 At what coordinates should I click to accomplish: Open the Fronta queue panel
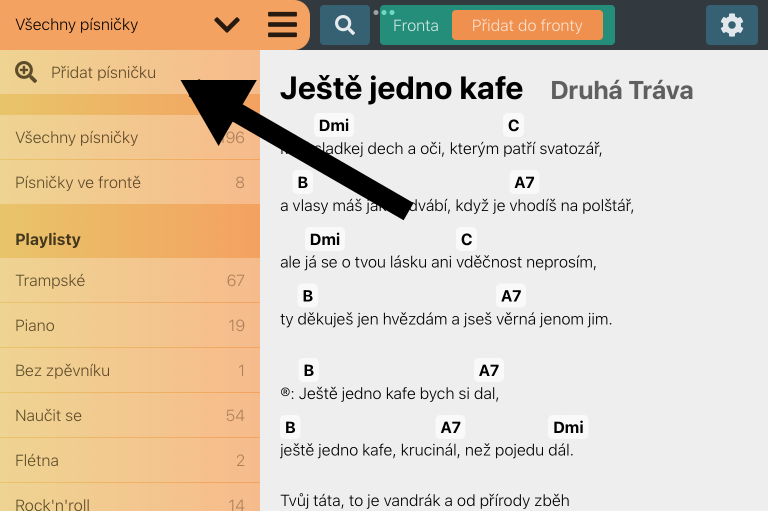(415, 25)
